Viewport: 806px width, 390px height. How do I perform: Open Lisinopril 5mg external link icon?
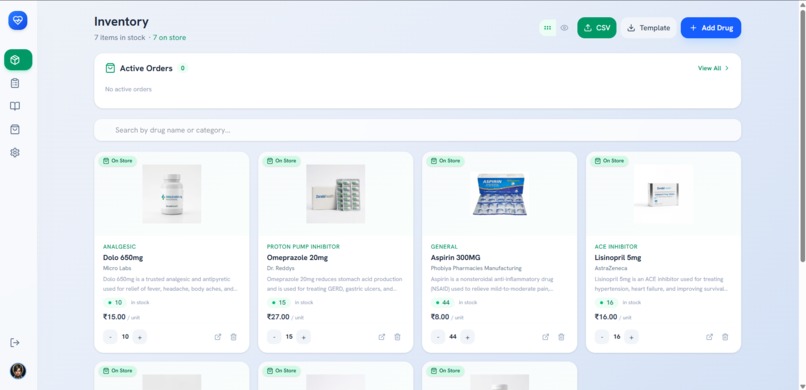[709, 337]
